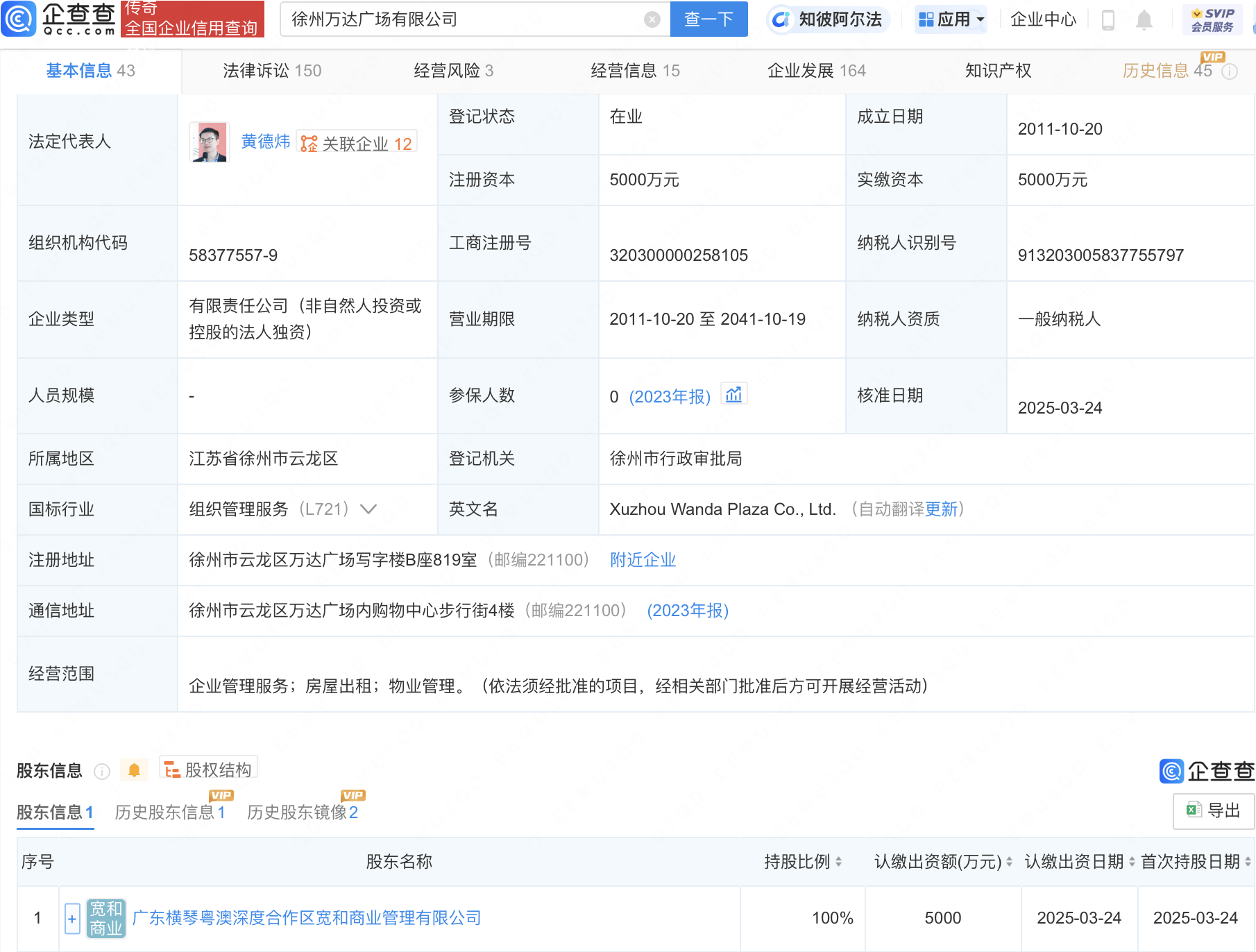
Task: Switch to the 法律诉讼 tab
Action: [x=271, y=71]
